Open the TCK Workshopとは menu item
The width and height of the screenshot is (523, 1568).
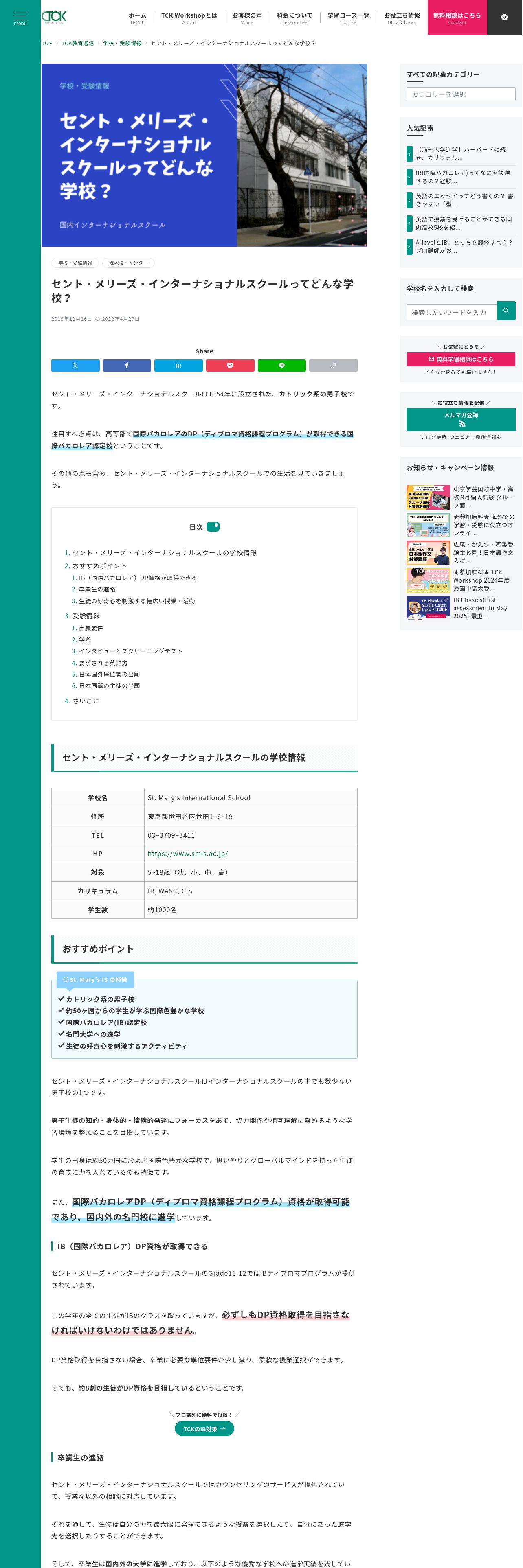click(189, 18)
